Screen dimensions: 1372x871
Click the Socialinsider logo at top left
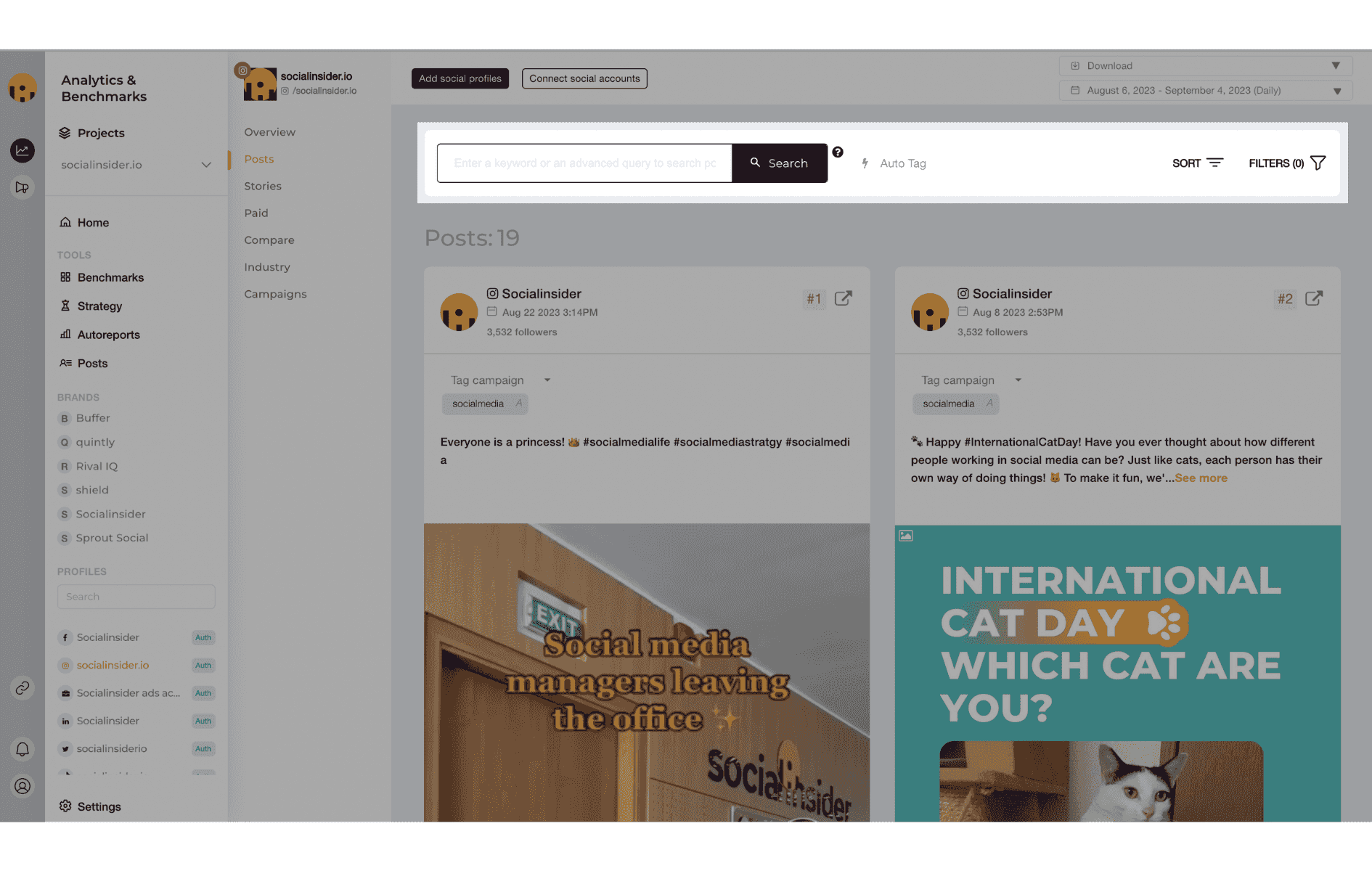tap(23, 88)
